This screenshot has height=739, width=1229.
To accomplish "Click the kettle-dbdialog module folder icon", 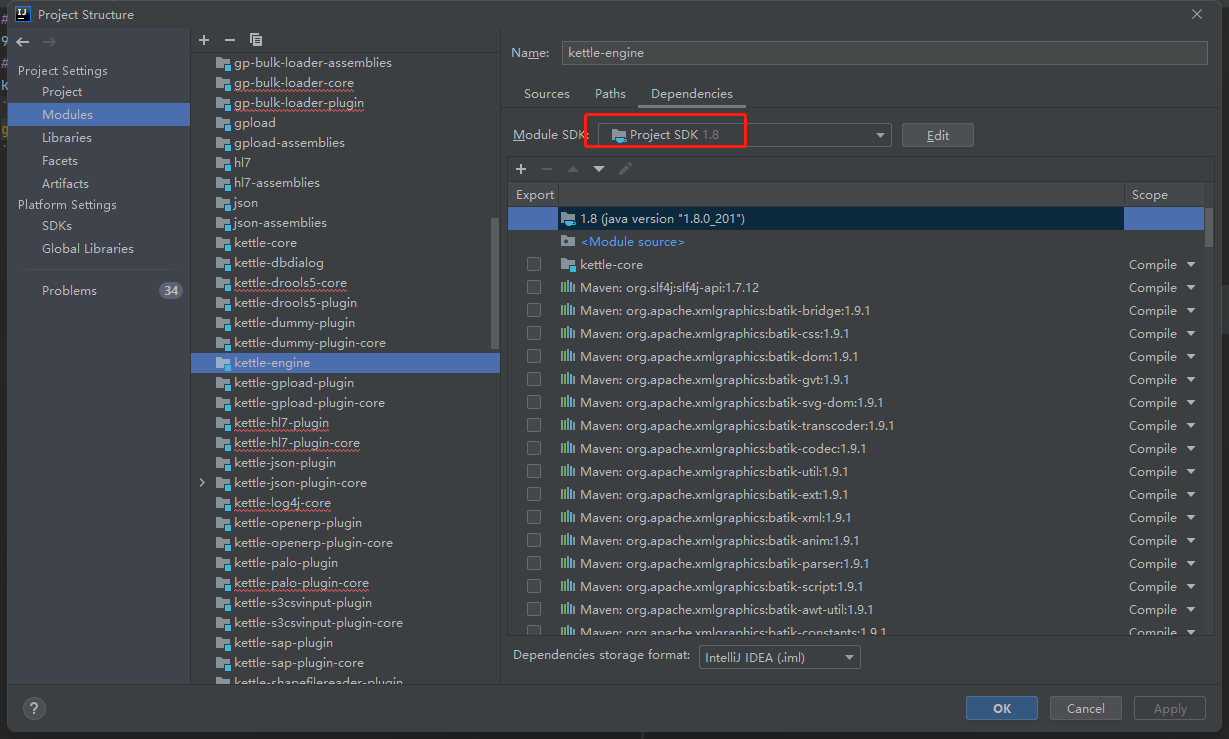I will 223,263.
